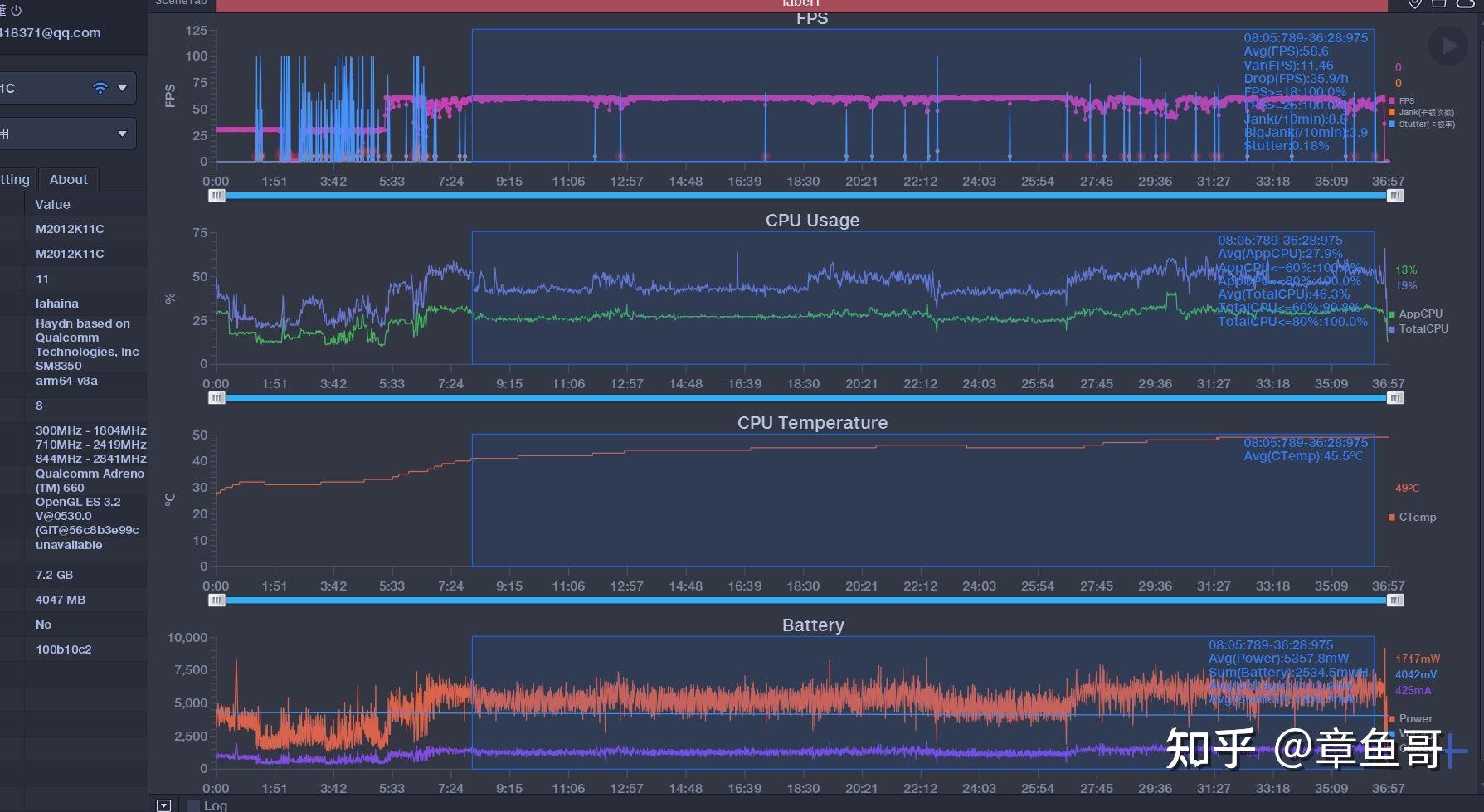This screenshot has height=812, width=1484.
Task: Click the 4042mV voltage readout
Action: pyautogui.click(x=1416, y=674)
